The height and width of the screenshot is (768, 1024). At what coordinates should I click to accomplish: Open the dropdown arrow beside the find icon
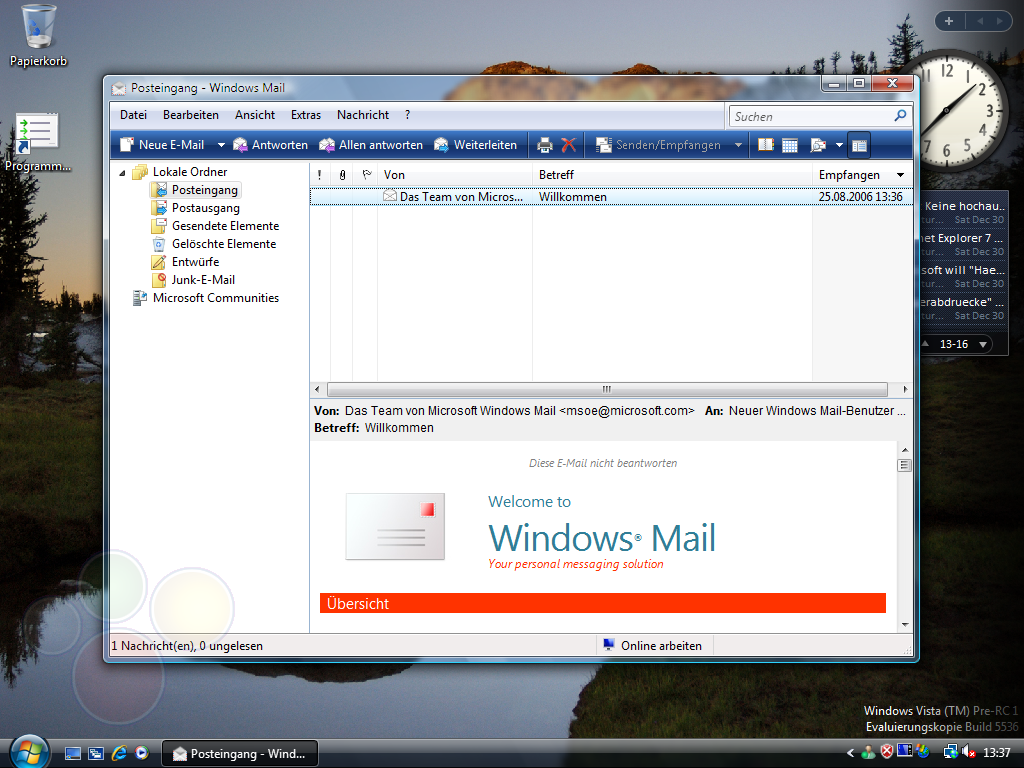coord(839,145)
